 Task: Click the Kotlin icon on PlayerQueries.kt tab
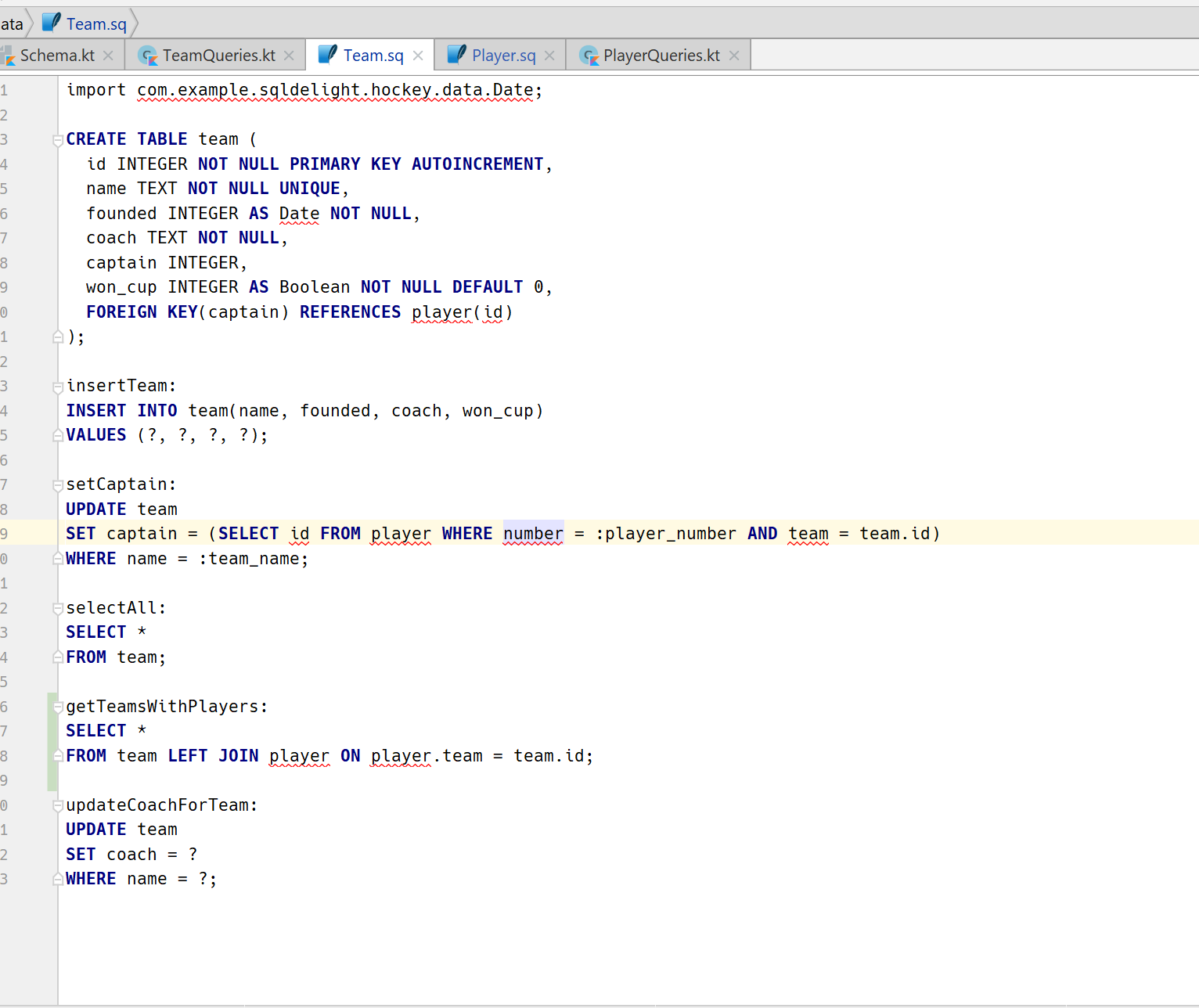tap(589, 56)
